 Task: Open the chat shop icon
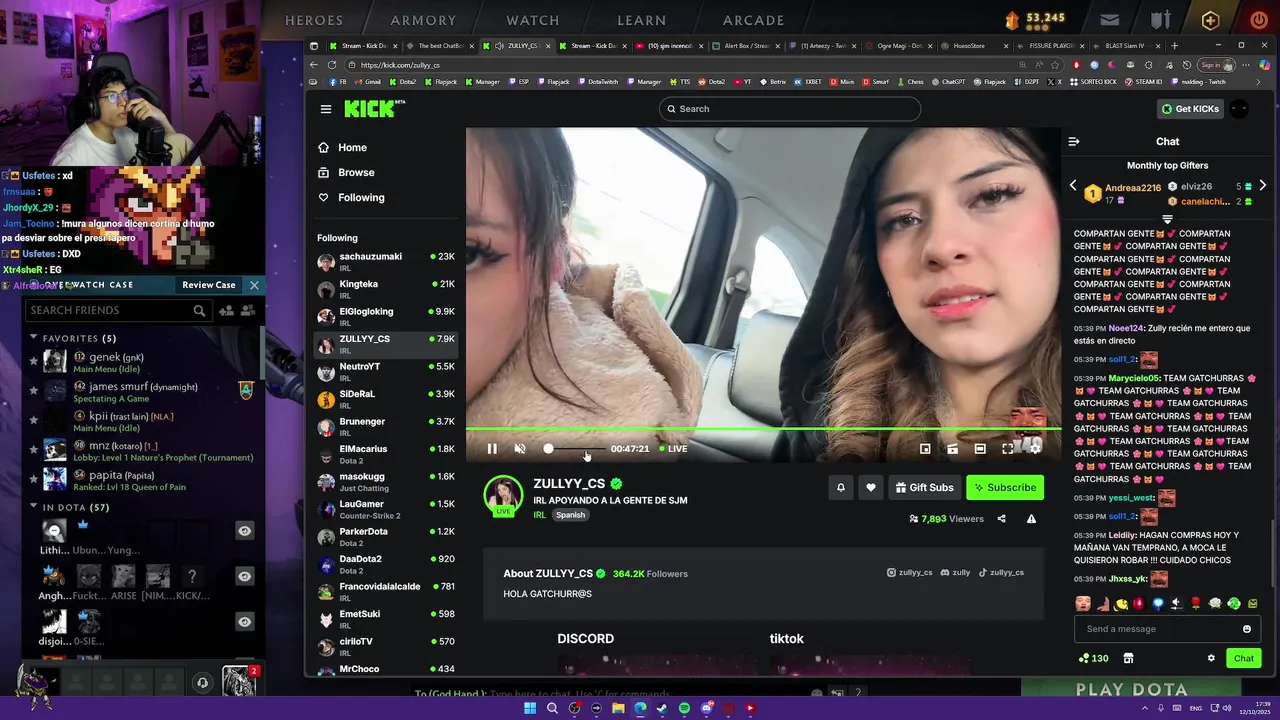tap(1128, 658)
